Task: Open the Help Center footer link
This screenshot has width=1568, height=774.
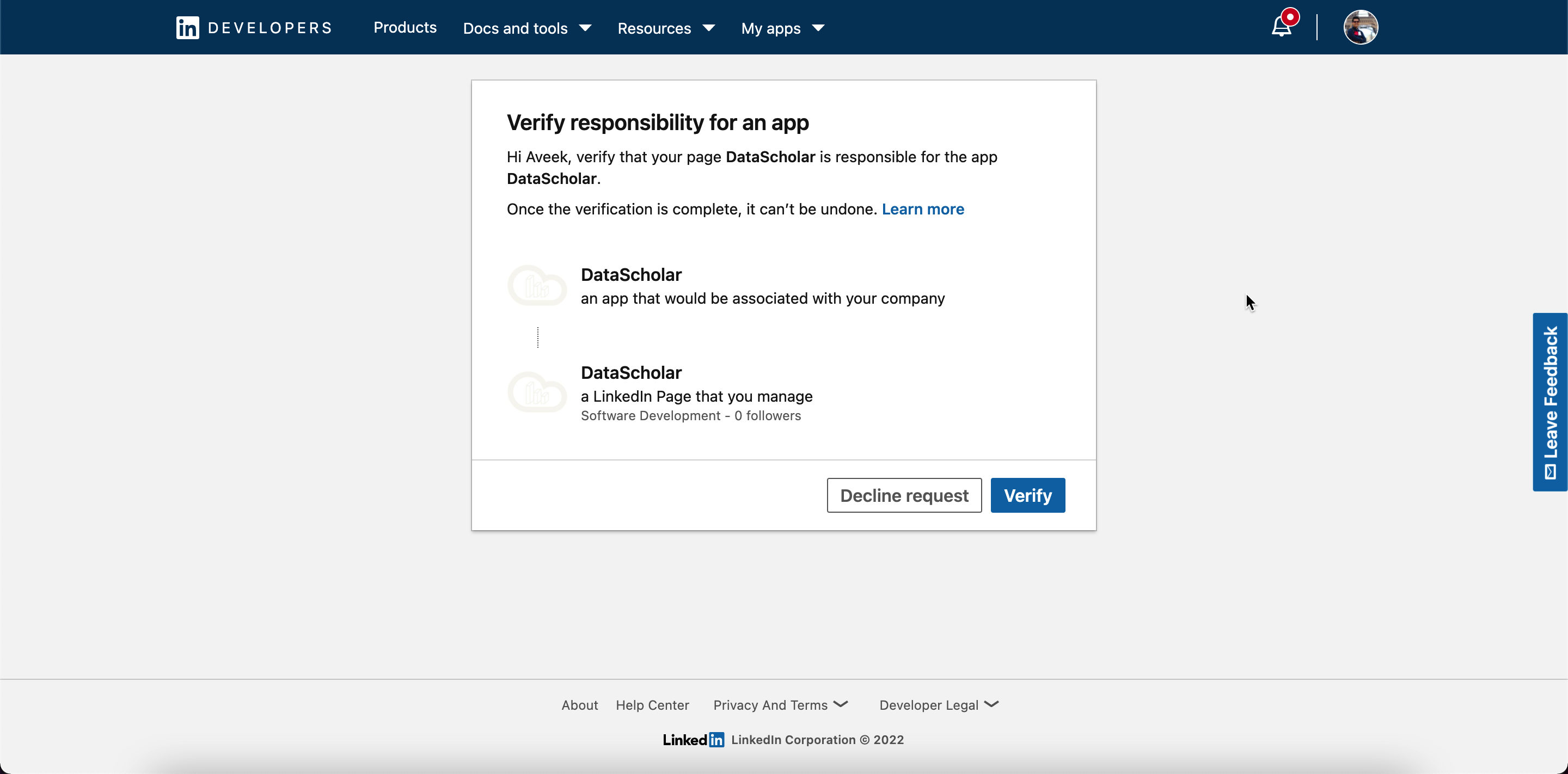Action: click(x=652, y=705)
